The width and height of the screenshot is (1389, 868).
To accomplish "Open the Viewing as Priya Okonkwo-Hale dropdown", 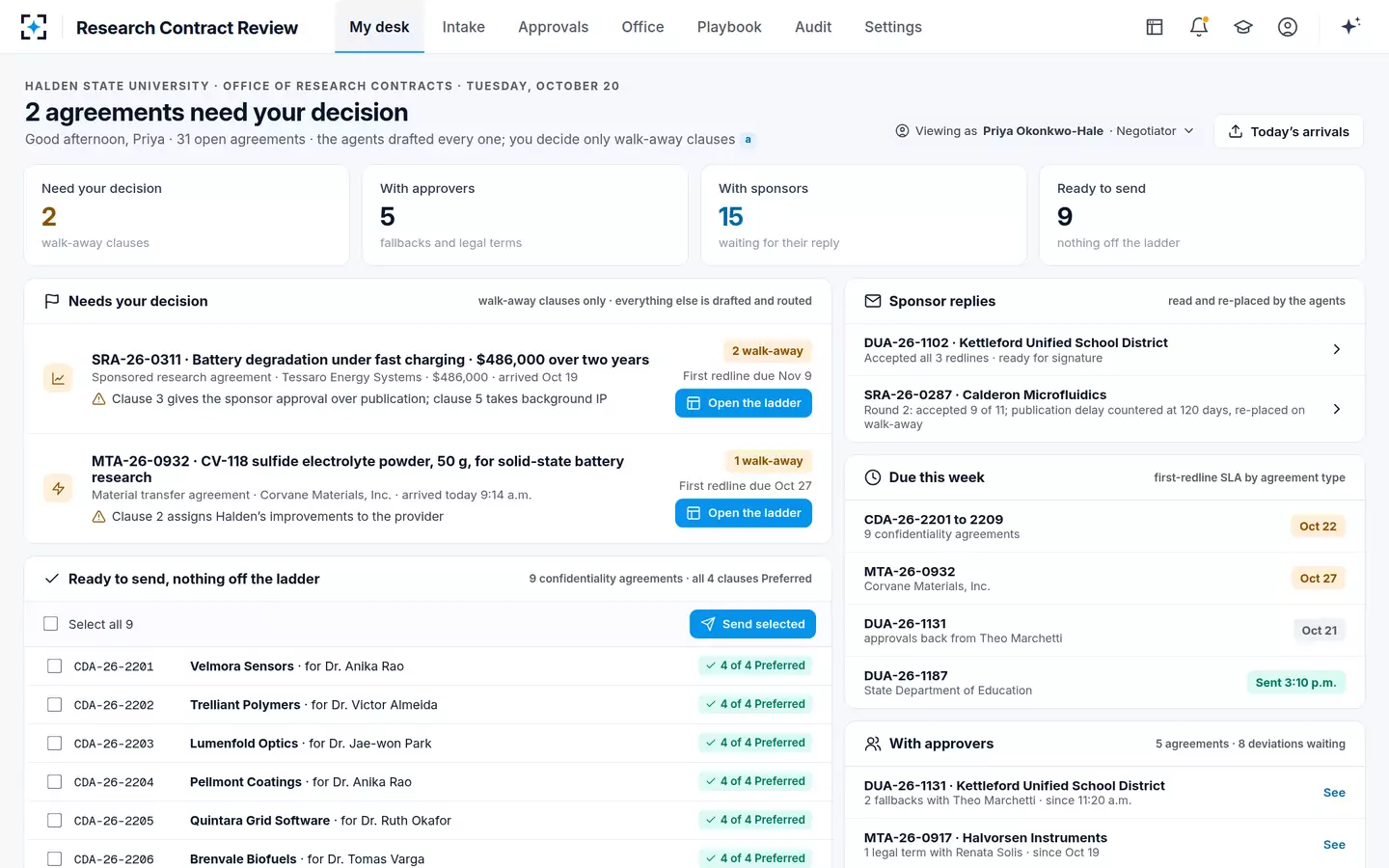I will [1045, 131].
